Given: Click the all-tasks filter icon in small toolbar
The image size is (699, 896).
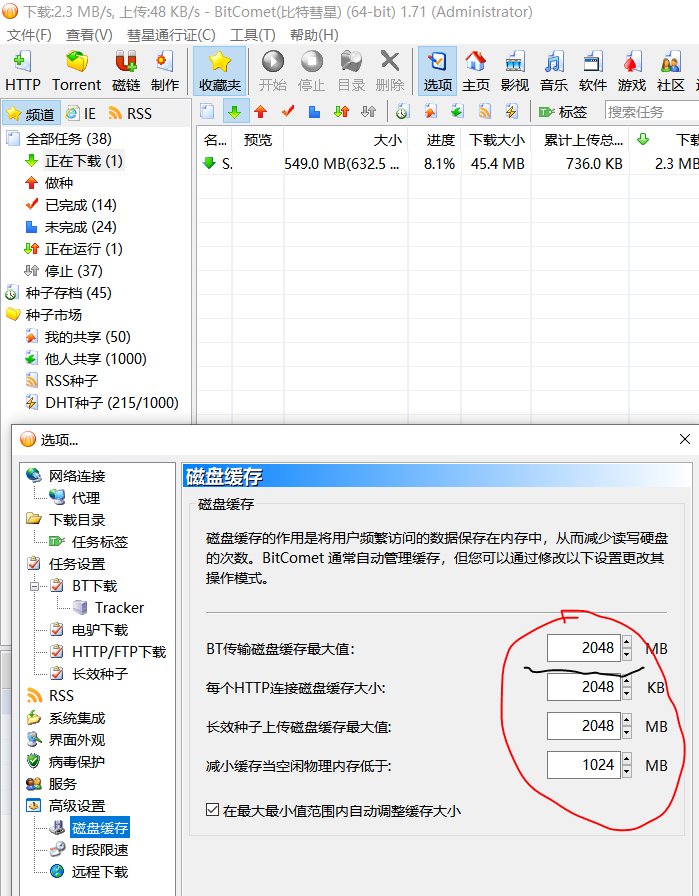Looking at the screenshot, I should 207,111.
